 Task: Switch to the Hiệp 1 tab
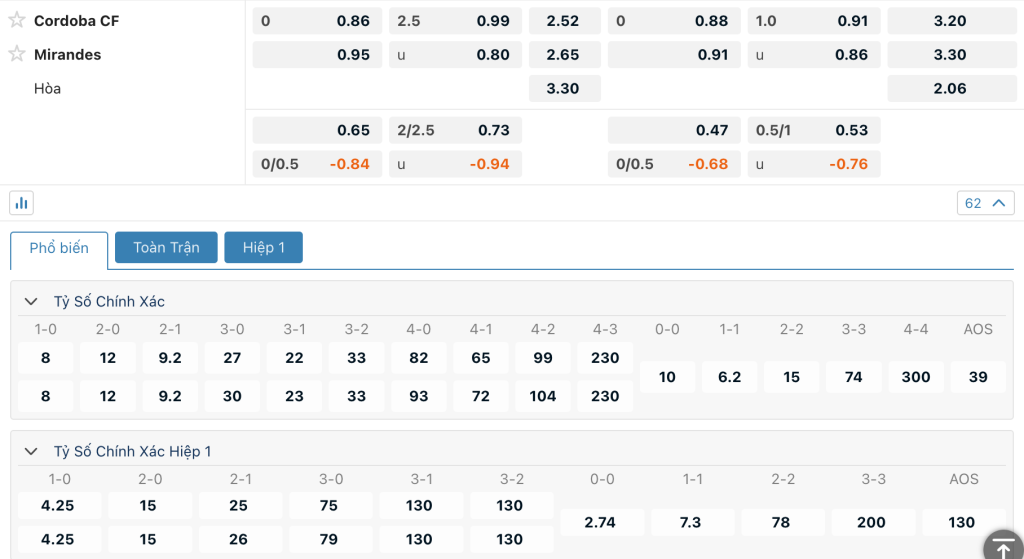263,248
